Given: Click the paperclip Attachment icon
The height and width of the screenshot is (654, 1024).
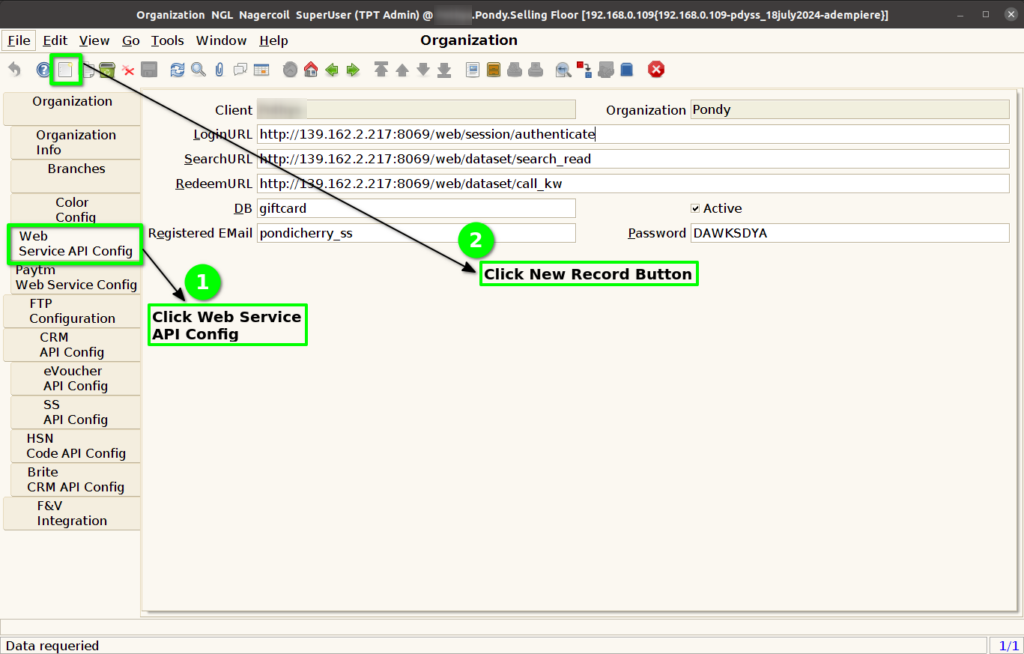Looking at the screenshot, I should pyautogui.click(x=219, y=69).
